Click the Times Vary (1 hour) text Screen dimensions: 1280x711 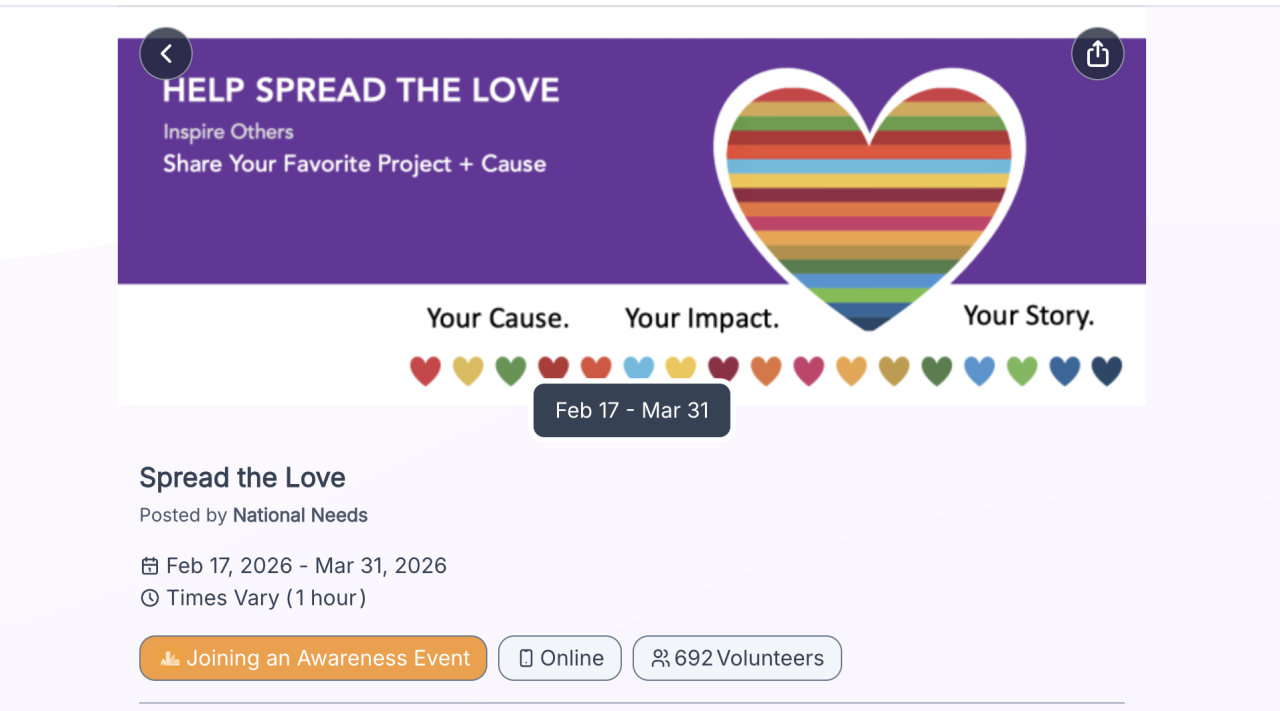coord(266,598)
